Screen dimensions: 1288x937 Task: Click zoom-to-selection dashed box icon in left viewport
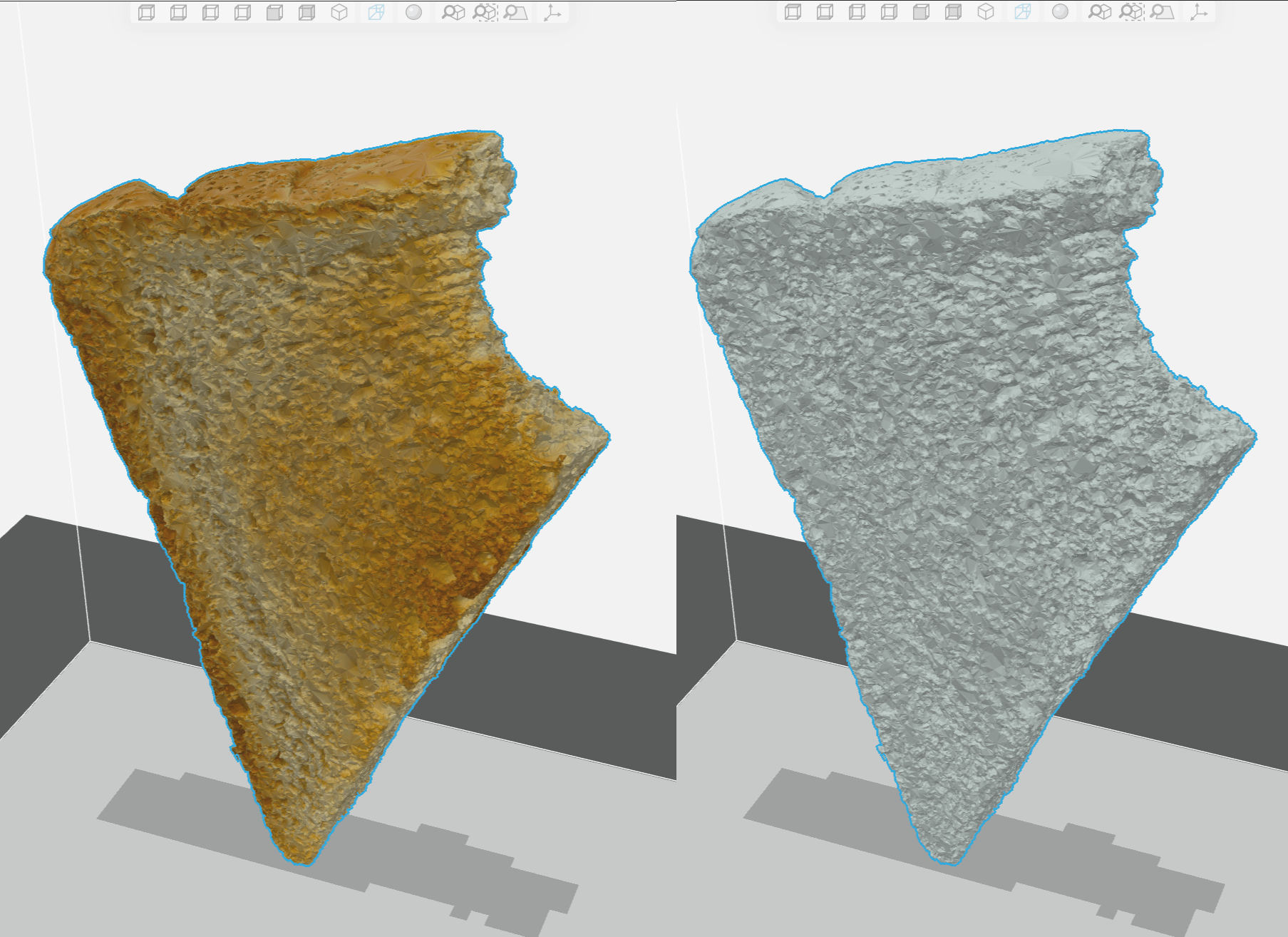coord(485,12)
